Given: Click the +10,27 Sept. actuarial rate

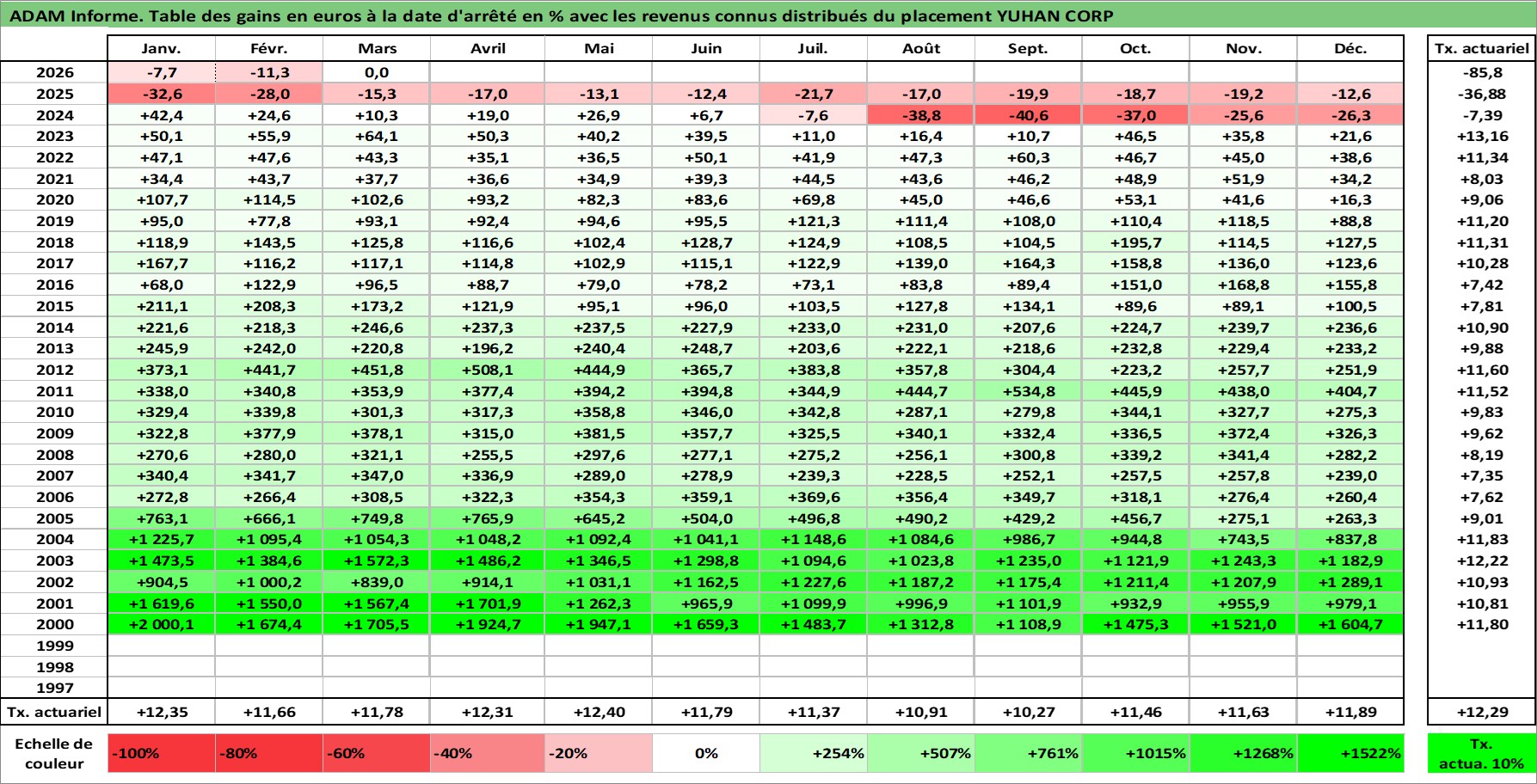Looking at the screenshot, I should pyautogui.click(x=1029, y=712).
